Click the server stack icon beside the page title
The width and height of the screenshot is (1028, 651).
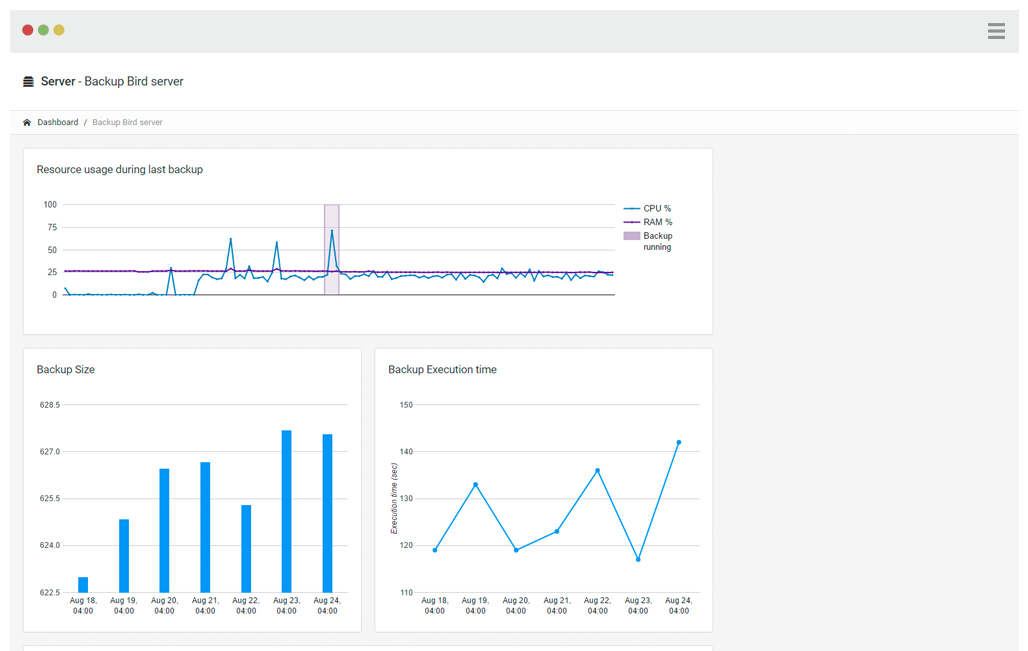tap(28, 82)
